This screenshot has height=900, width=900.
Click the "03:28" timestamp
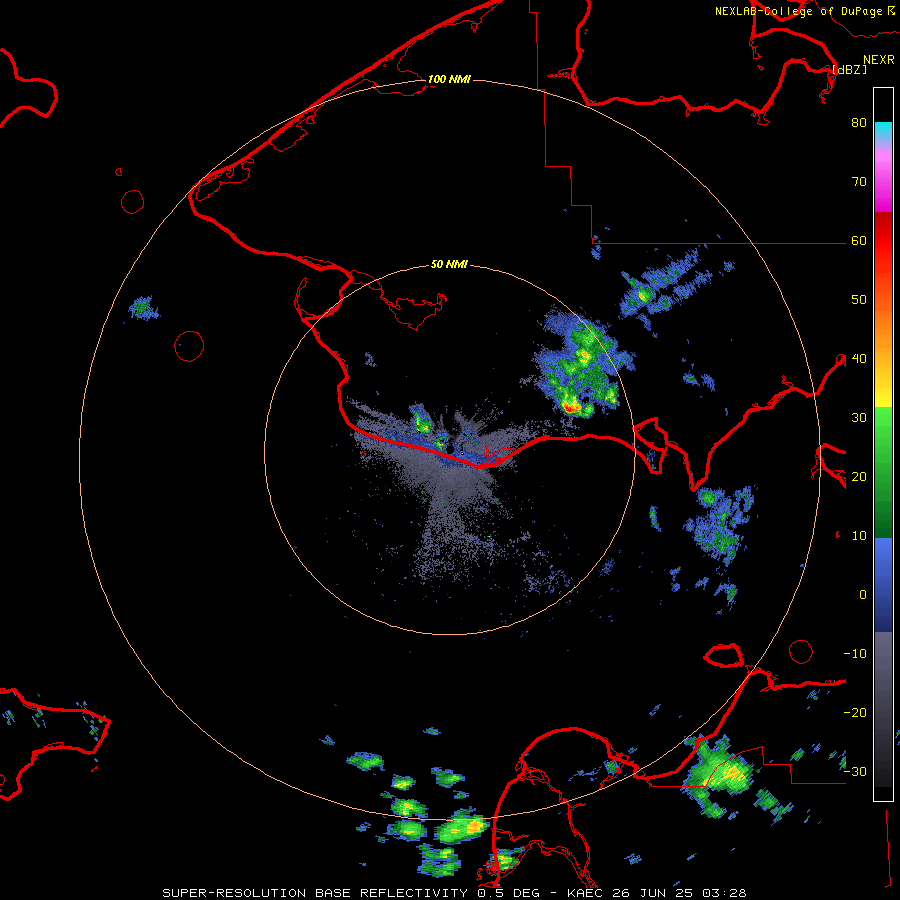click(x=723, y=893)
